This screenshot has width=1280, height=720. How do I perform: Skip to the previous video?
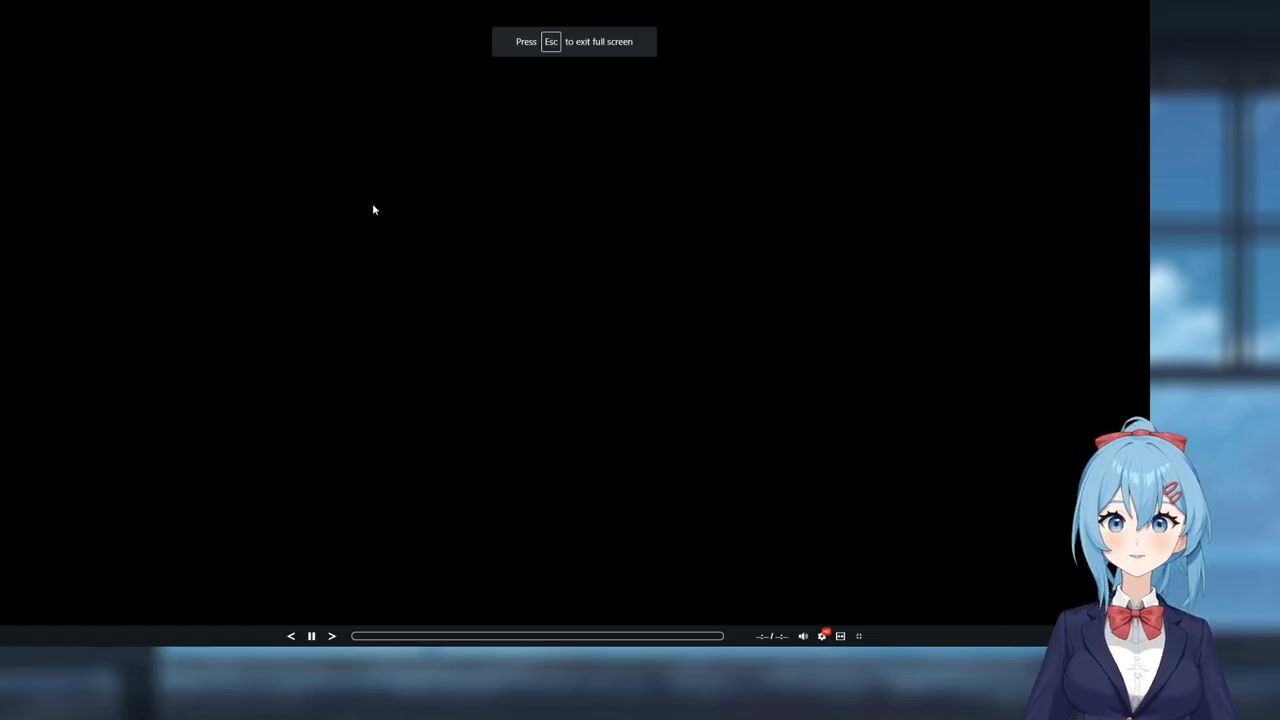coord(291,636)
